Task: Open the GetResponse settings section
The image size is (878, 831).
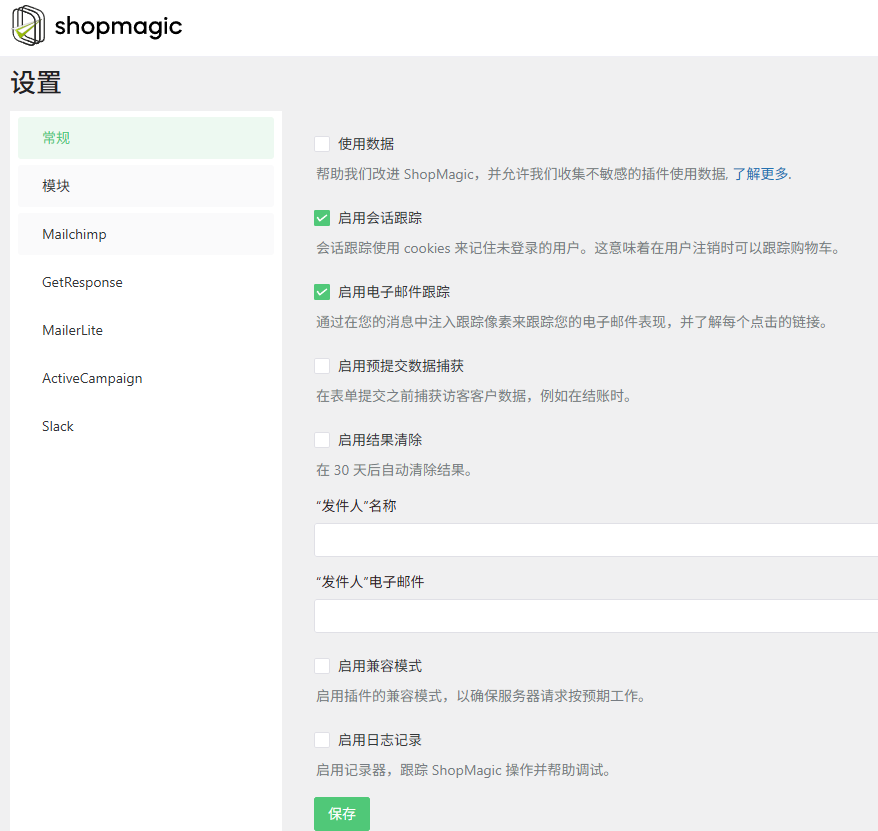Action: point(146,281)
